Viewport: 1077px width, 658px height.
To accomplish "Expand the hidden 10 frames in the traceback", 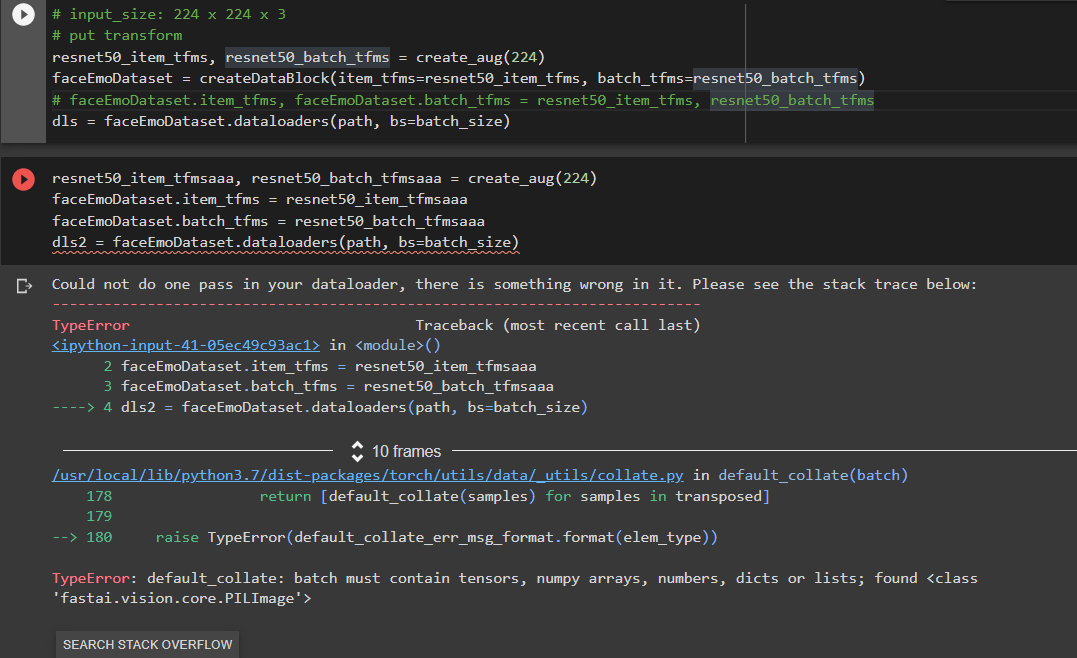I will pyautogui.click(x=396, y=451).
